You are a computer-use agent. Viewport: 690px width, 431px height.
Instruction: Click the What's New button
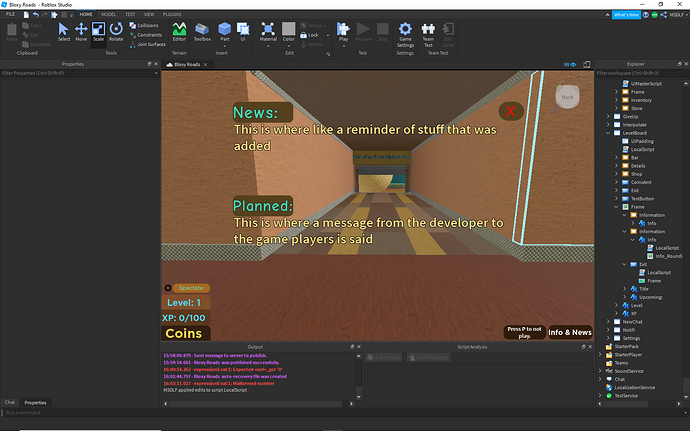point(626,15)
